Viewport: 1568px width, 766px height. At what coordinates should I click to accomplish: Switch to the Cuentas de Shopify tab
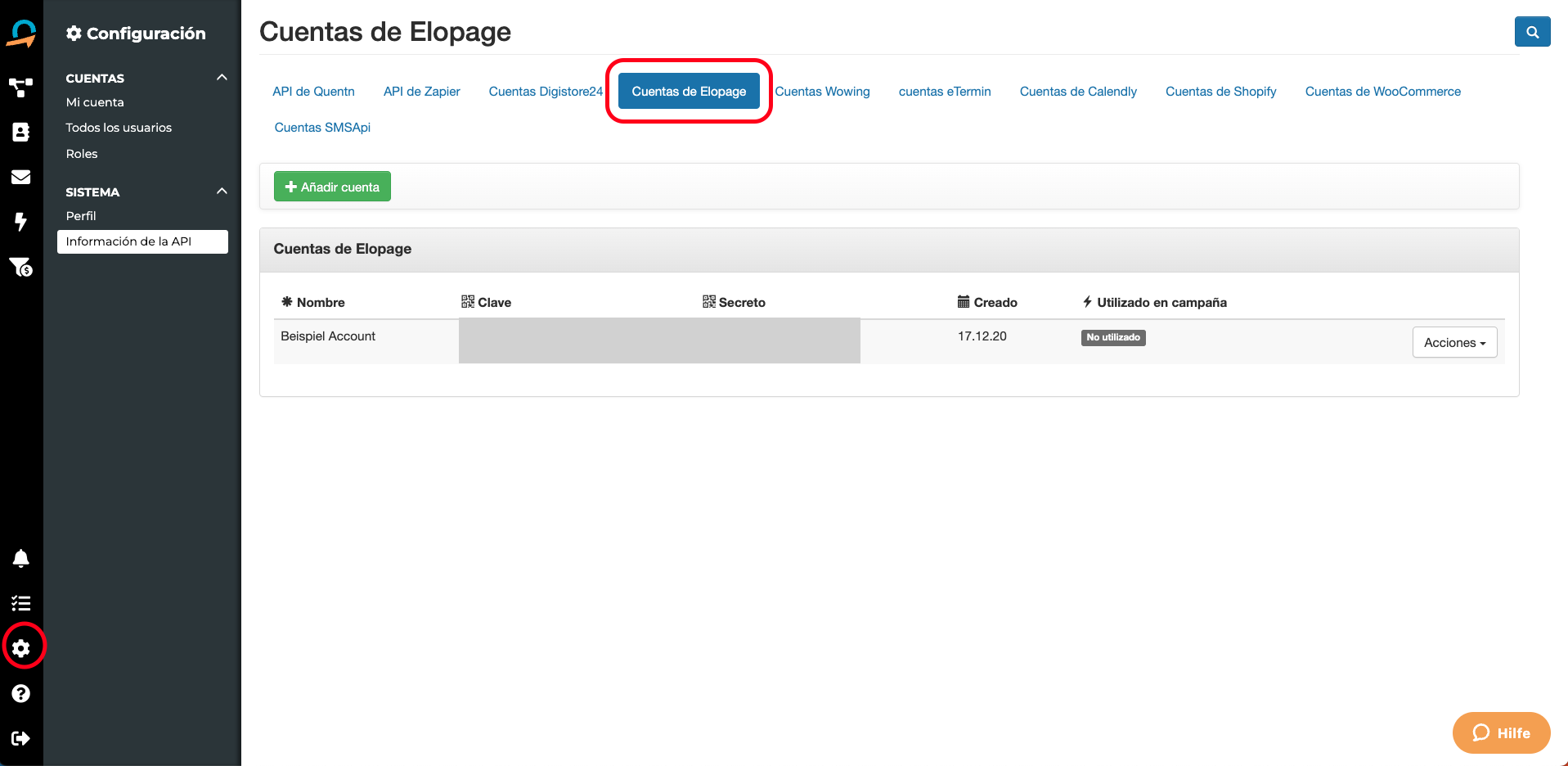[1220, 91]
